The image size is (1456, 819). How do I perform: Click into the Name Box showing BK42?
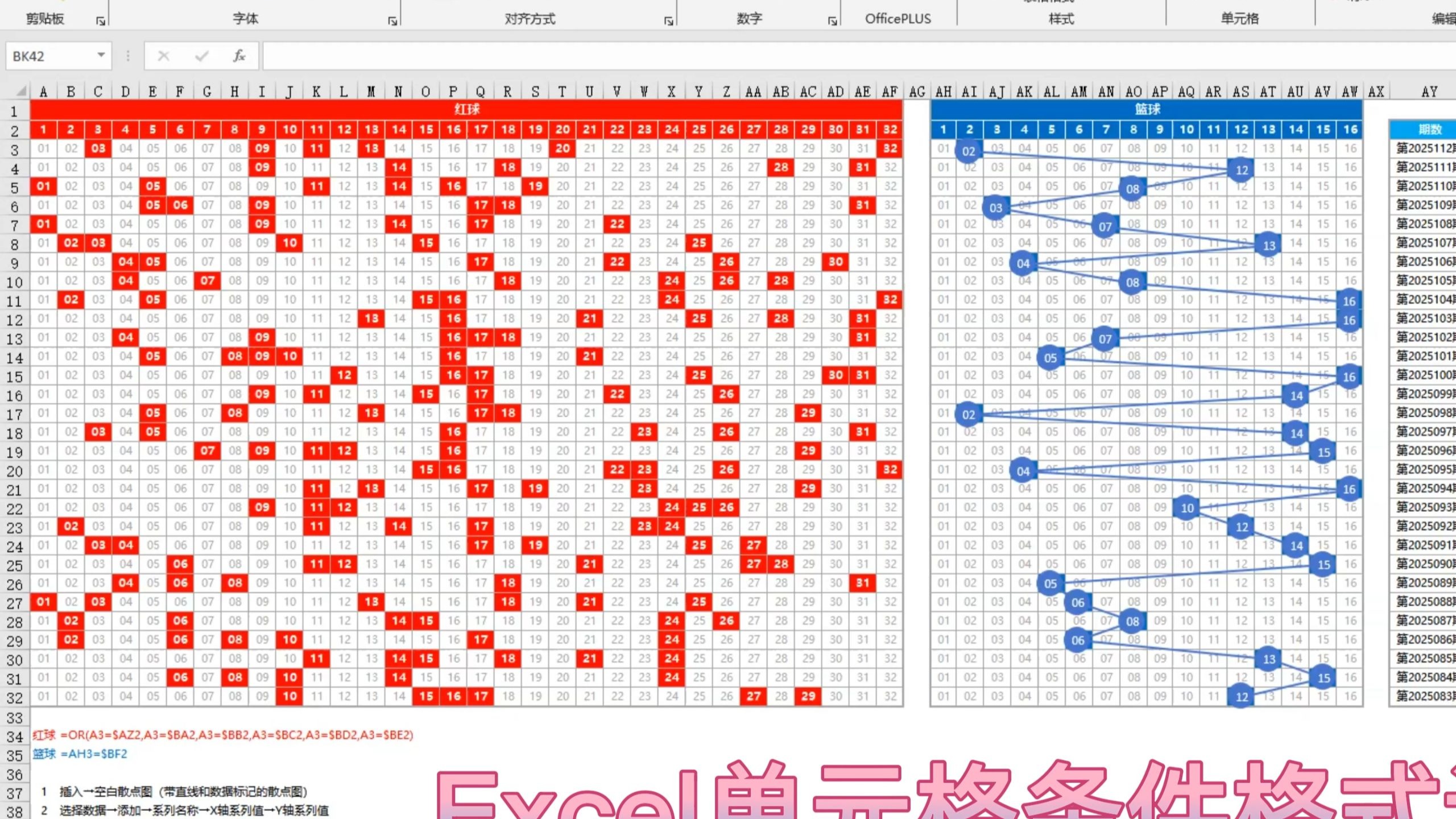click(x=51, y=56)
